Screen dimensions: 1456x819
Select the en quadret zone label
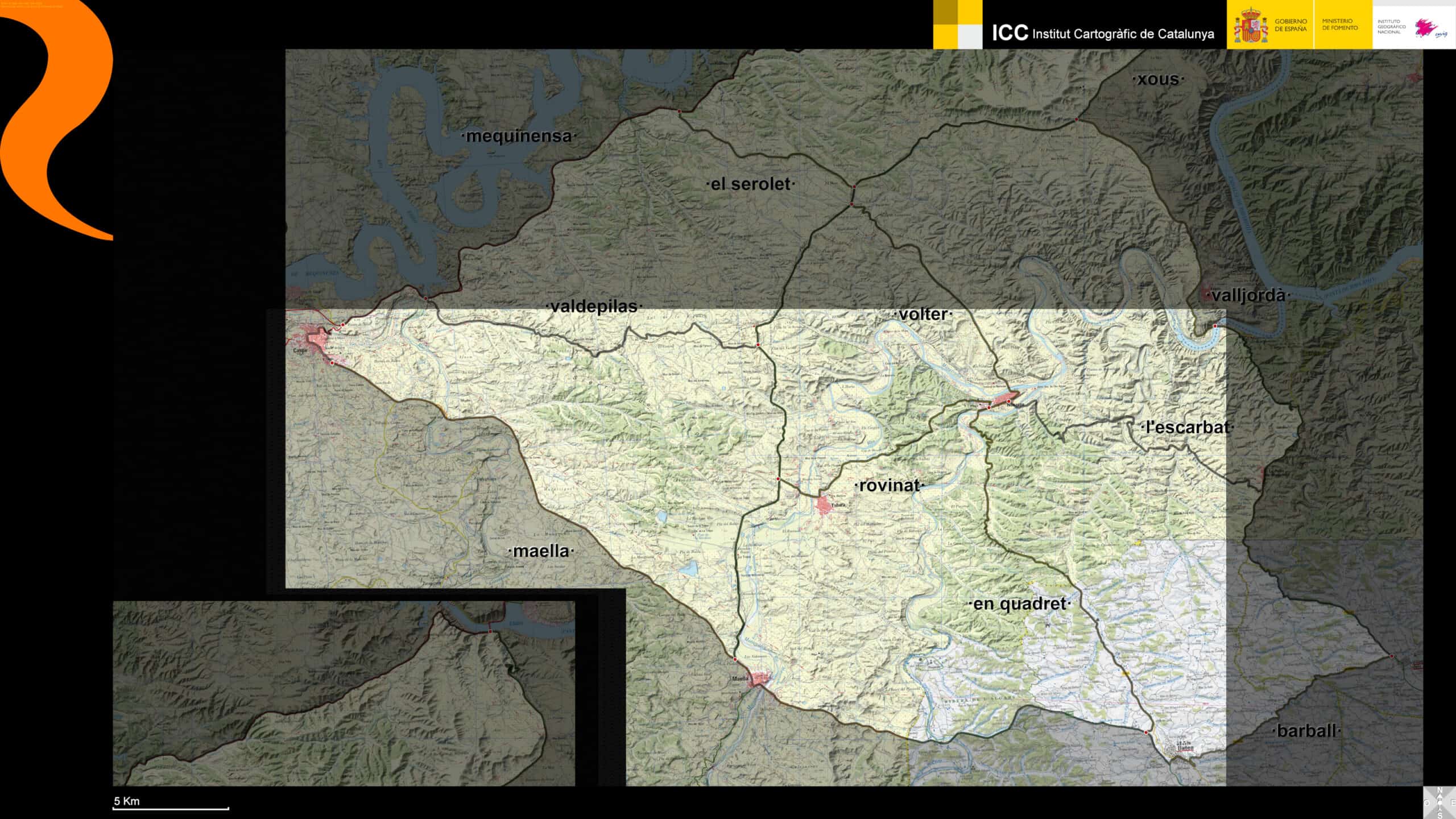pos(1019,604)
